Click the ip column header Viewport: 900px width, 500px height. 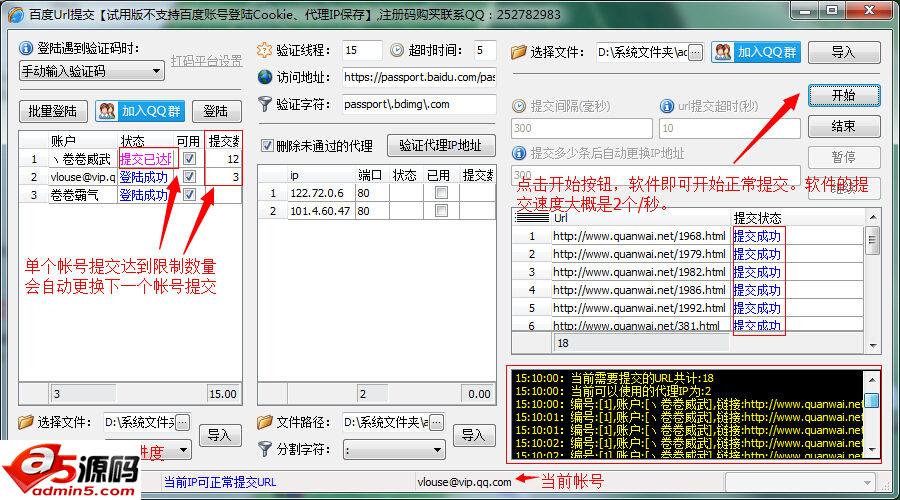[x=320, y=175]
